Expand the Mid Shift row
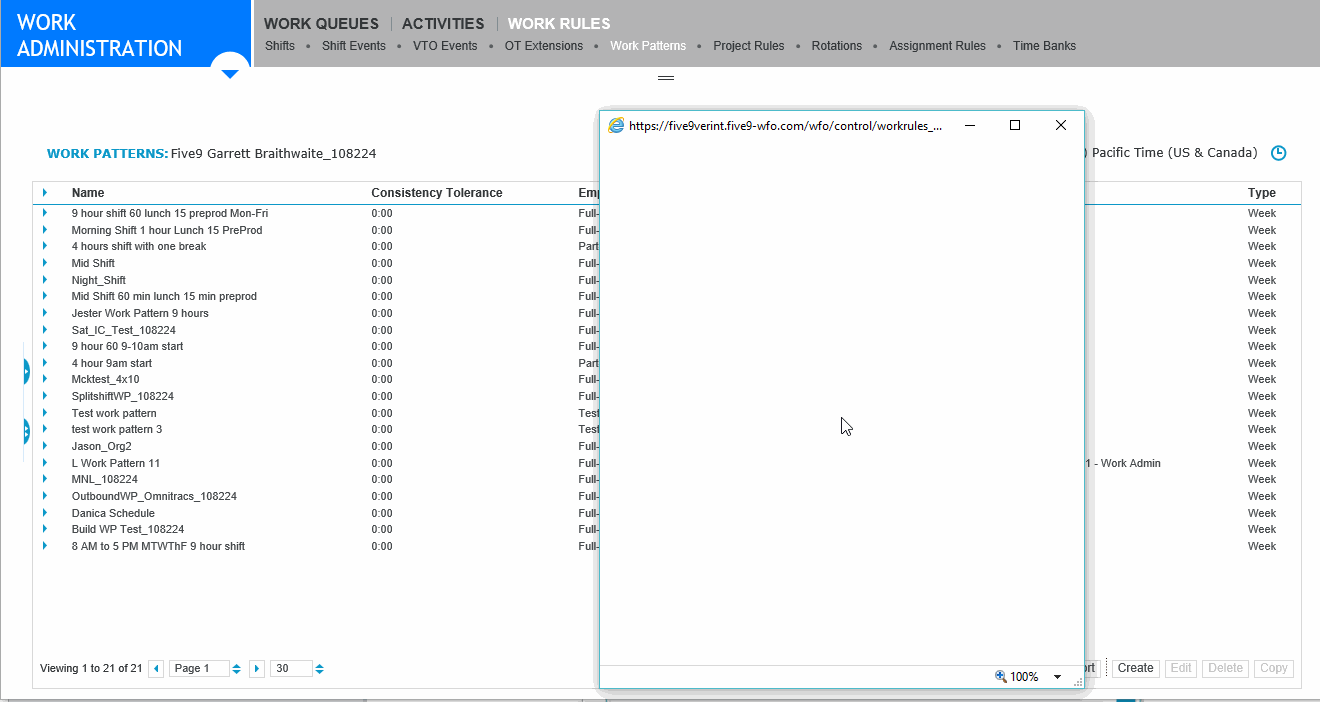Screen dimensions: 1320x702 (x=45, y=263)
